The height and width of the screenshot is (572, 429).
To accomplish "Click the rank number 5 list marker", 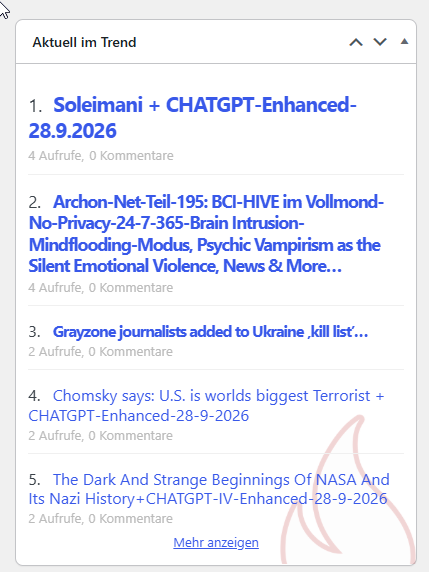I will click(35, 480).
